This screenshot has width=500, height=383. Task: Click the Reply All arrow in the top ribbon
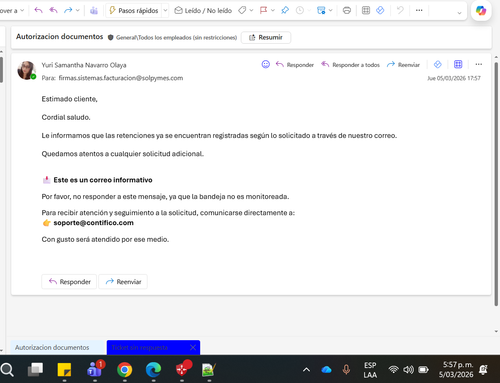[x=53, y=10]
